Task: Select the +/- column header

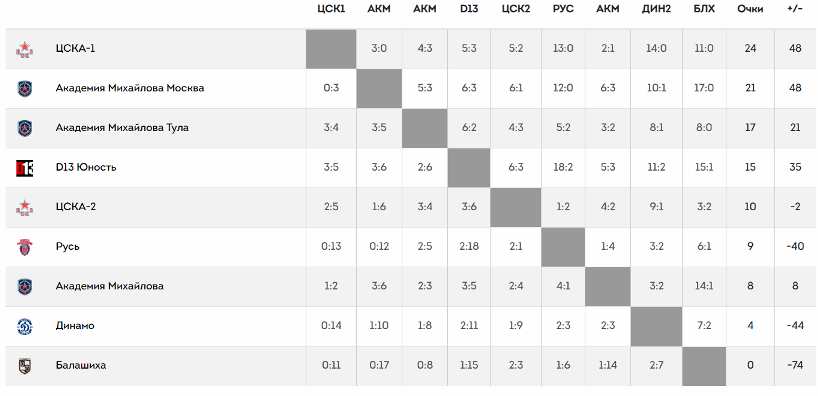Action: pos(796,9)
